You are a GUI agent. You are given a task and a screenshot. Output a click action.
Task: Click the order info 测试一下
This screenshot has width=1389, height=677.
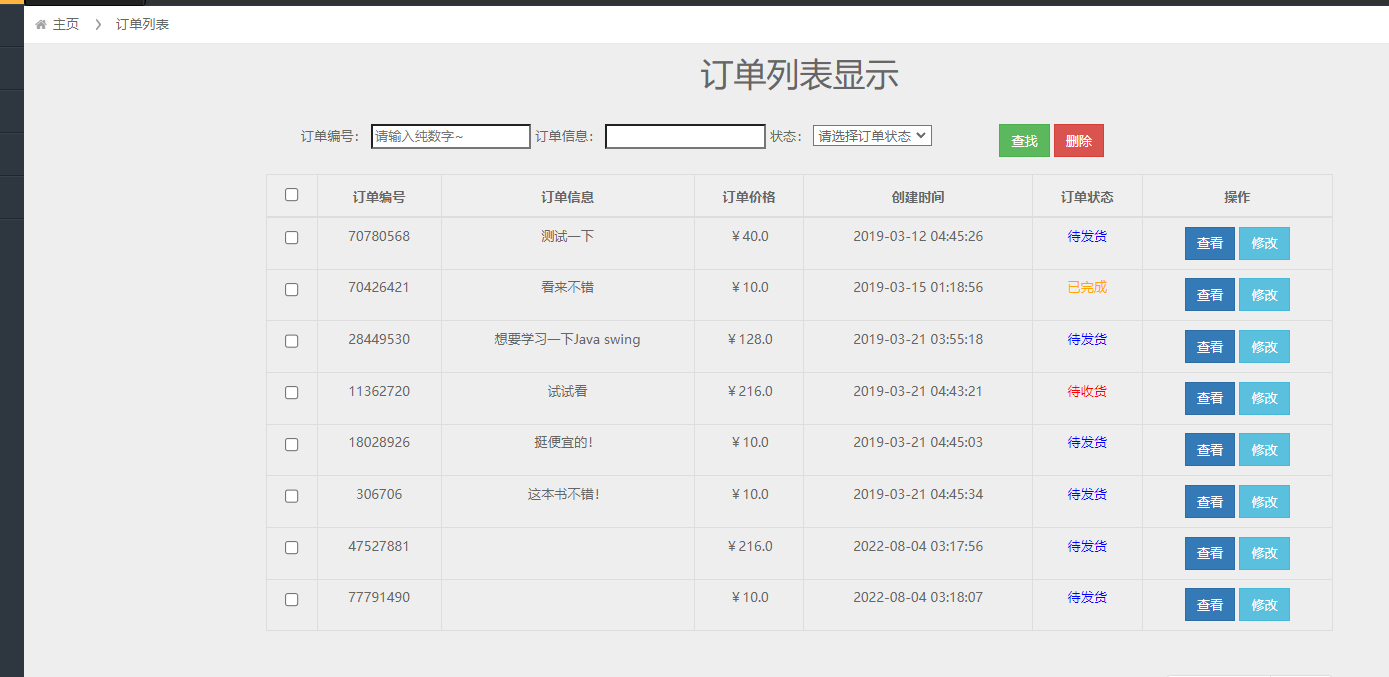568,236
